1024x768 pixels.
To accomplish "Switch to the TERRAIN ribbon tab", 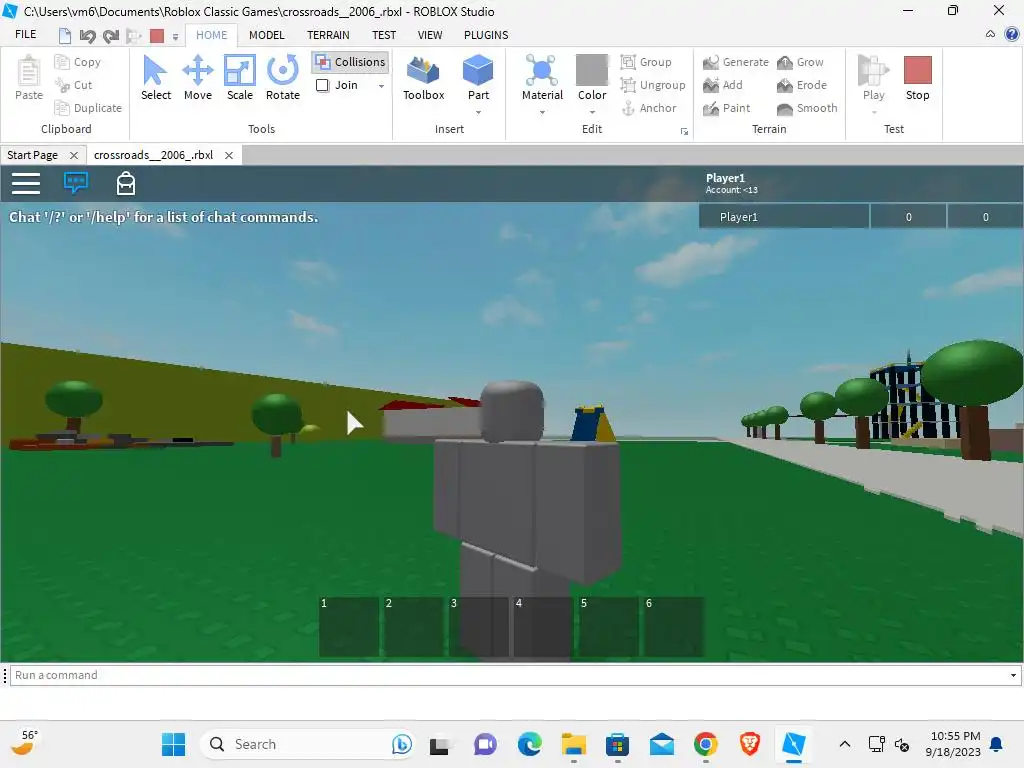I will coord(328,35).
